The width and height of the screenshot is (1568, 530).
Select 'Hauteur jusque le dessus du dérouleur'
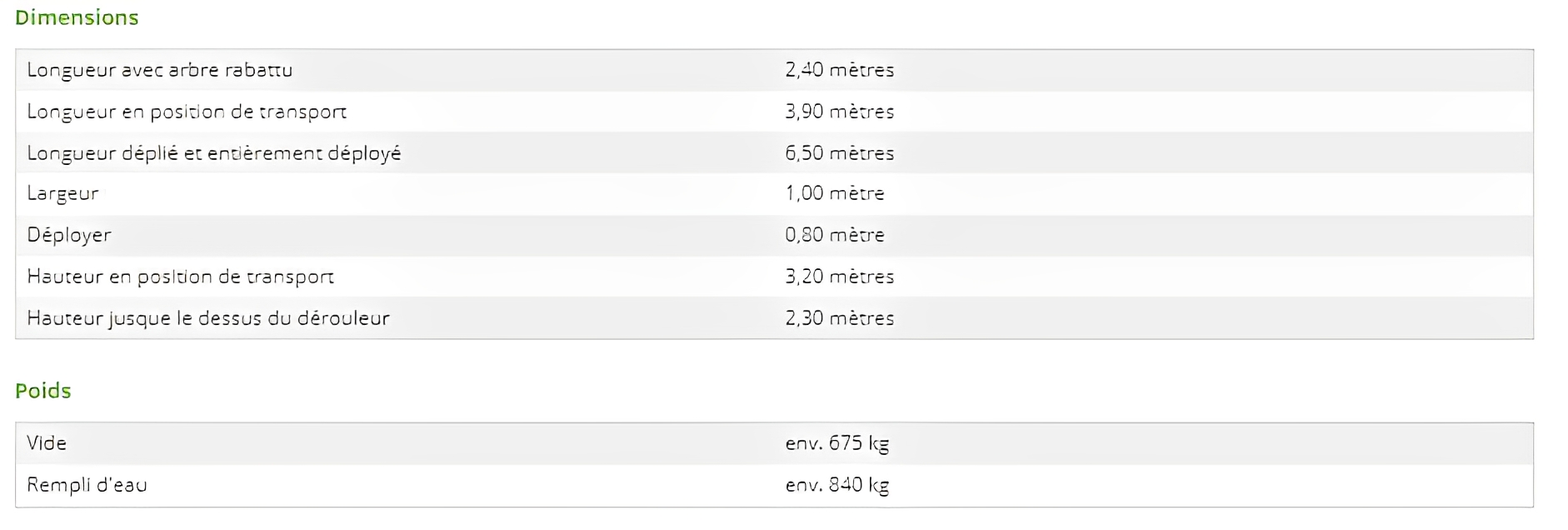click(x=207, y=318)
